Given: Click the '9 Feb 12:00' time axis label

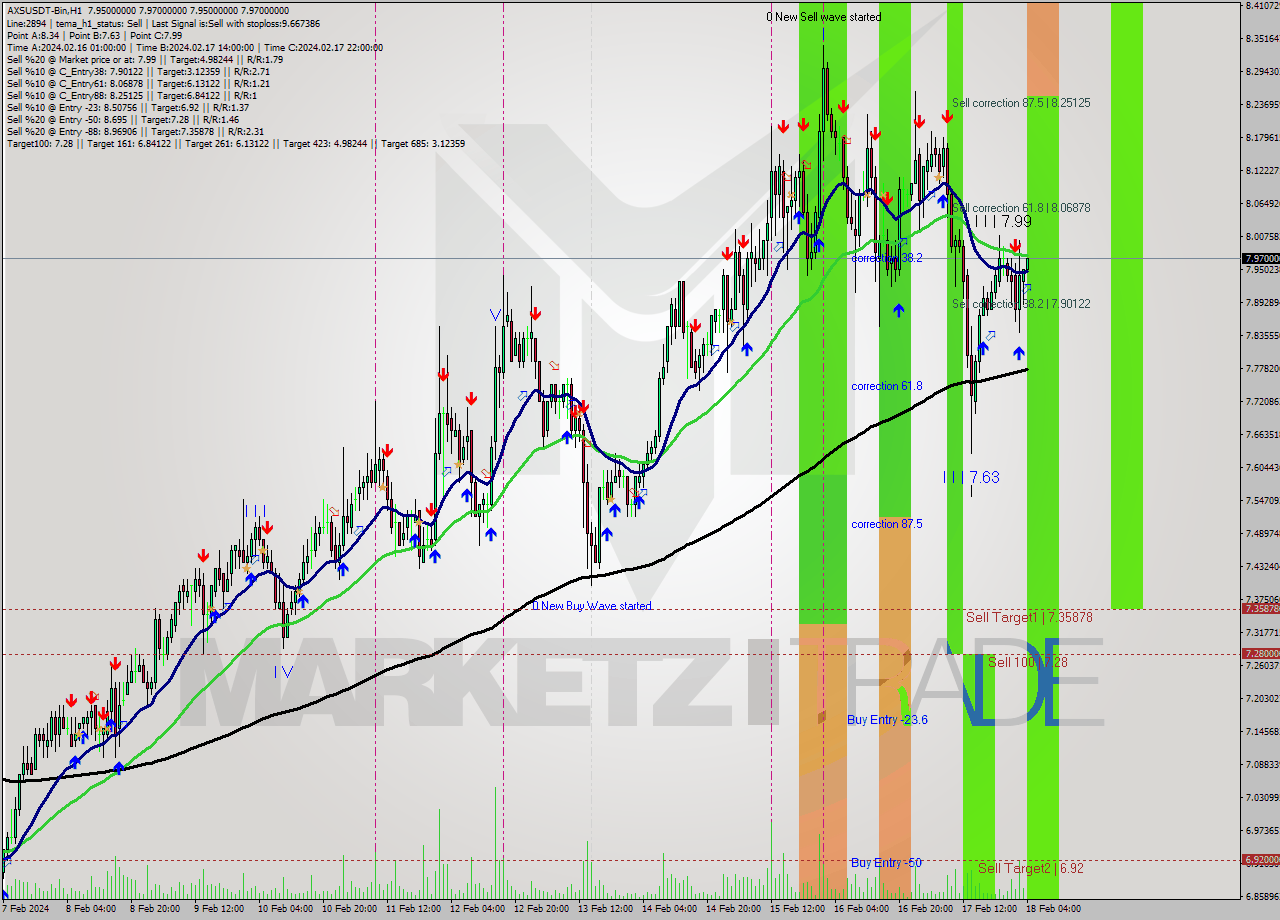Looking at the screenshot, I should click(x=218, y=909).
